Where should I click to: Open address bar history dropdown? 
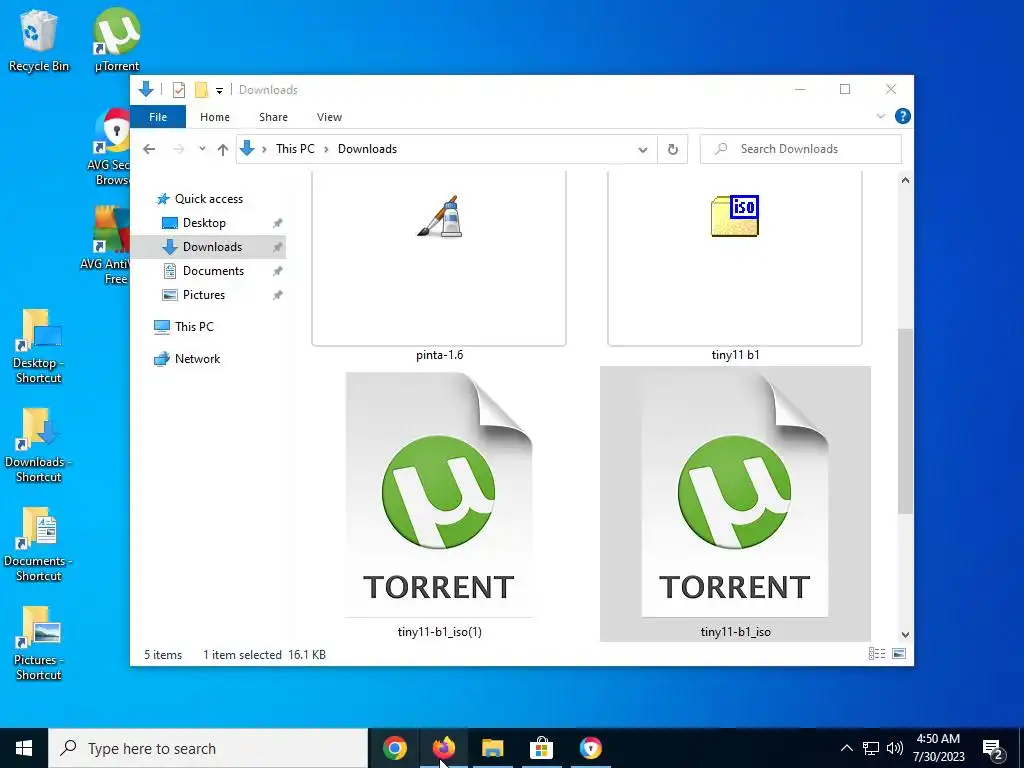coord(643,150)
